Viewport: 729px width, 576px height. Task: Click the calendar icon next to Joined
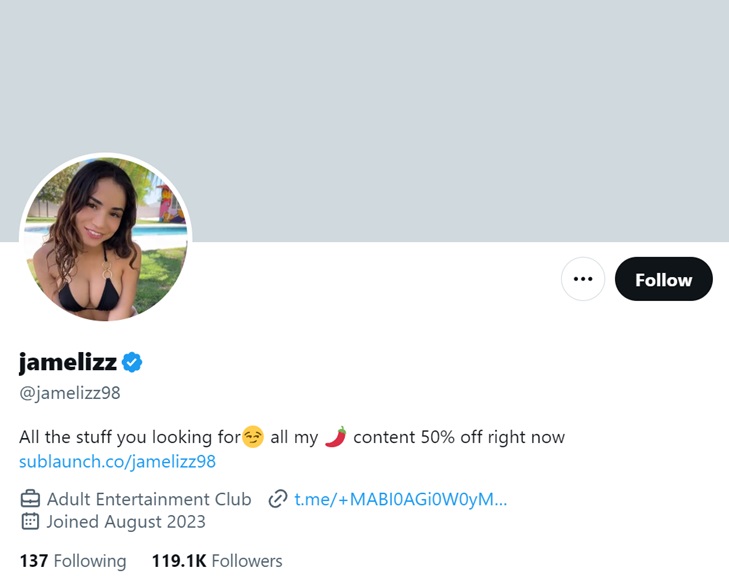click(x=30, y=521)
